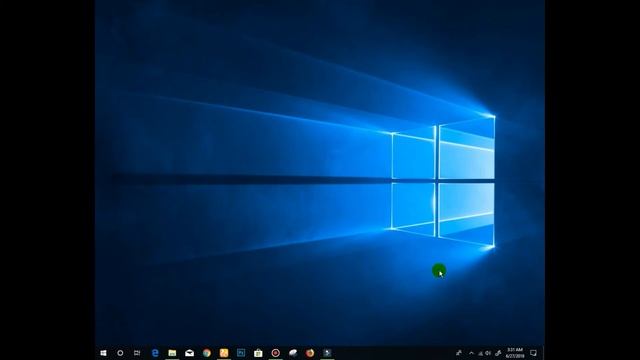Viewport: 640px width, 360px height.
Task: Open the red record-circle app icon
Action: point(276,353)
